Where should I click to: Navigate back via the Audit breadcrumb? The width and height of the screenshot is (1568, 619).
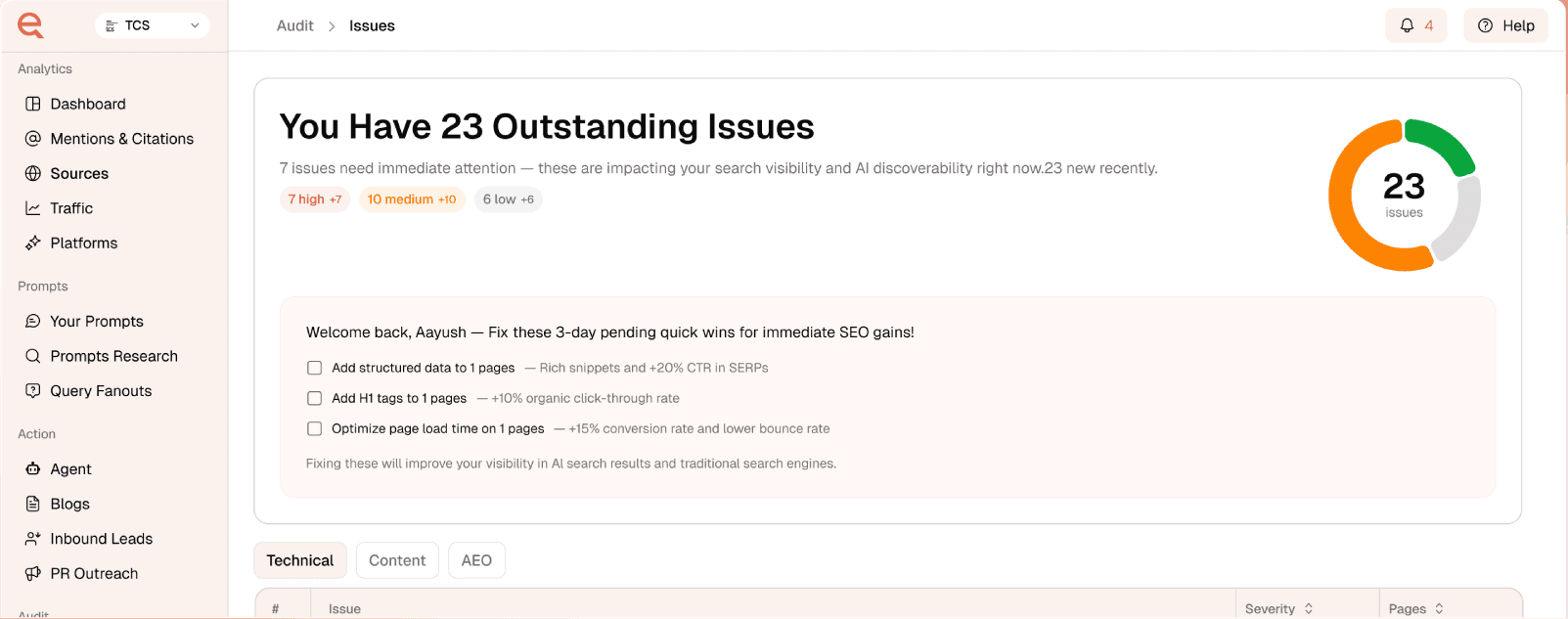295,25
